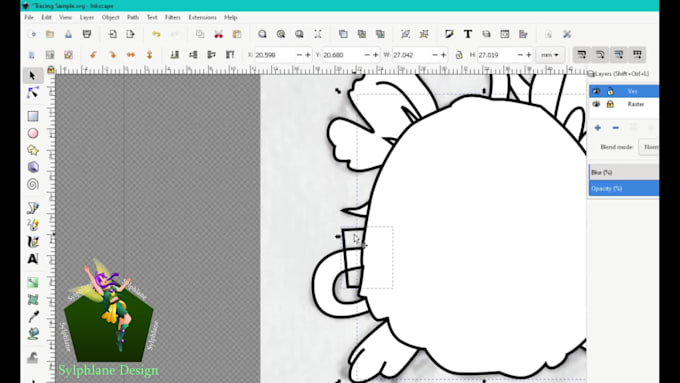Click the Undo arrow icon
Screen dimensions: 680x383
click(x=156, y=34)
